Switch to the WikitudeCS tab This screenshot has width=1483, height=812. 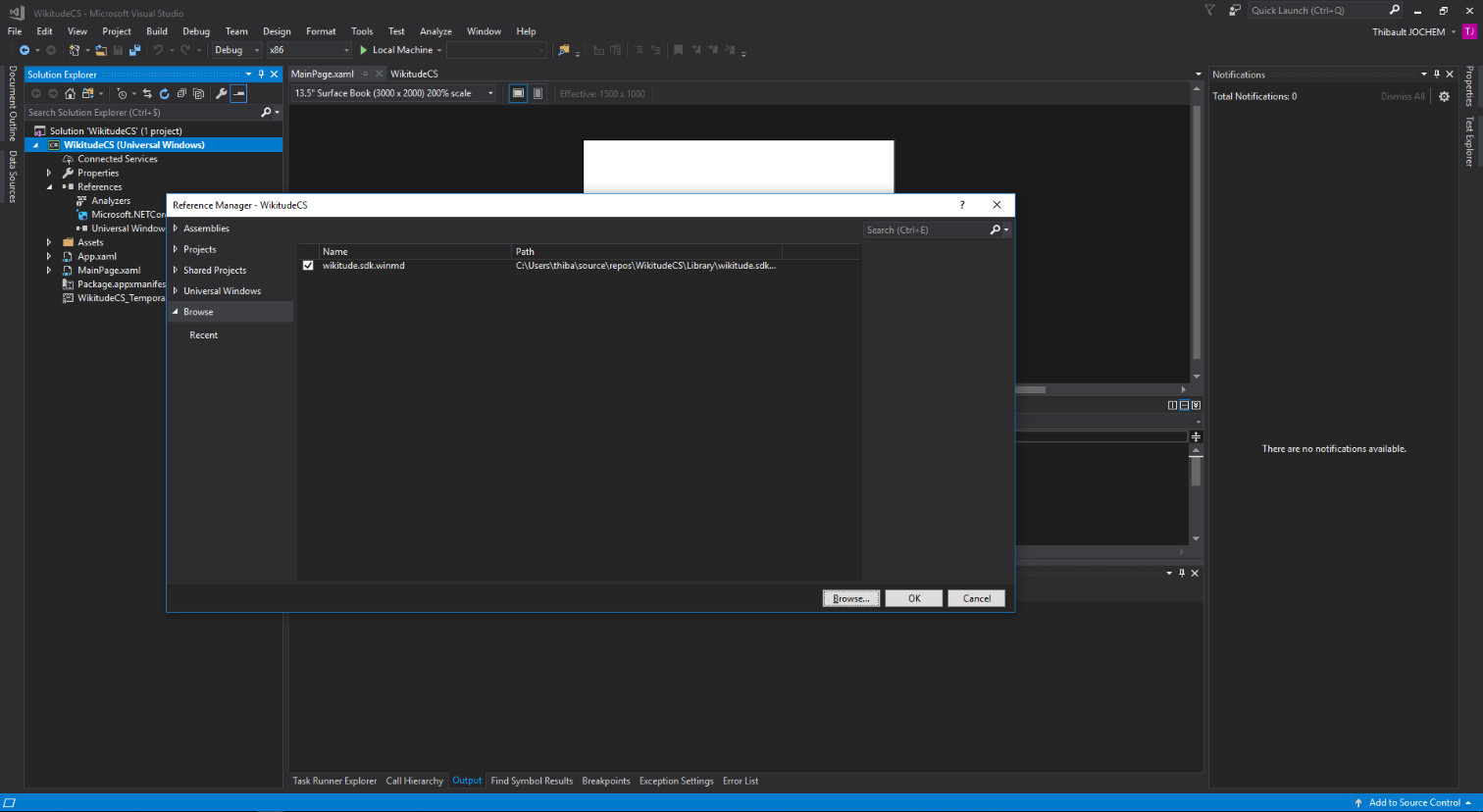(414, 74)
